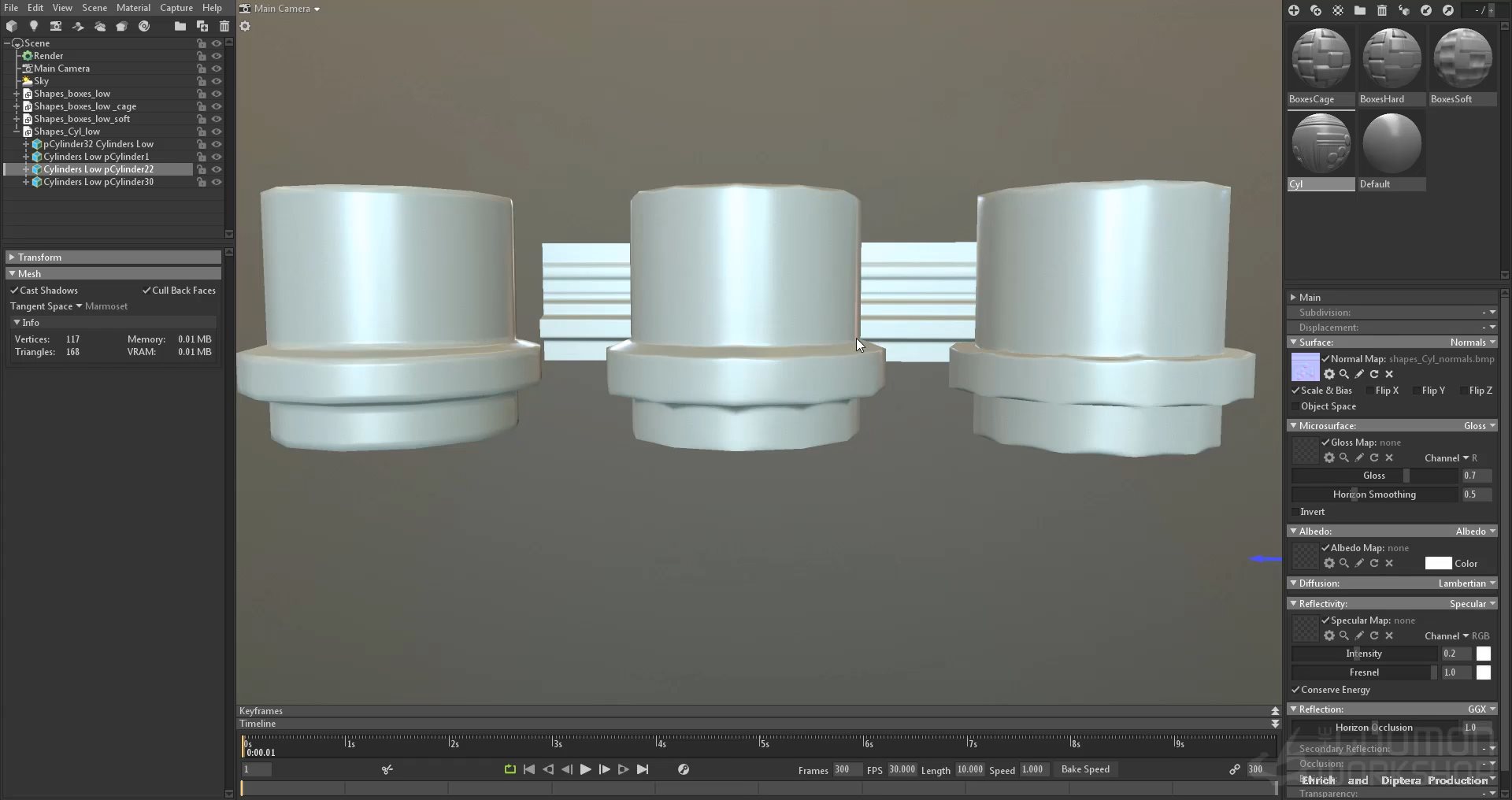Select Cylinders Low pCylinder30 in scene tree
1512x800 pixels.
point(98,182)
